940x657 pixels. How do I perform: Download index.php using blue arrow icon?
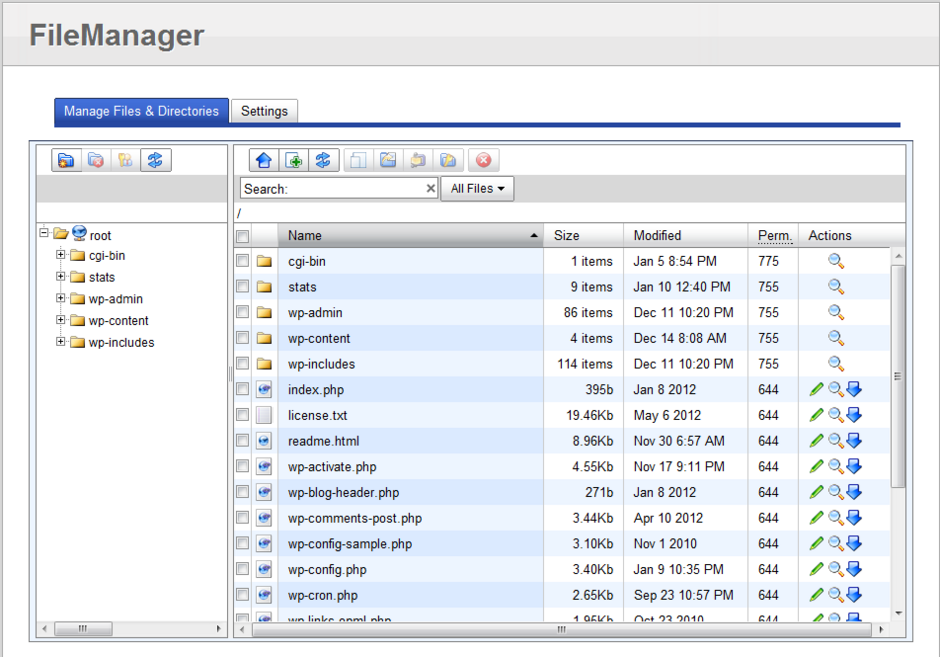coord(854,390)
